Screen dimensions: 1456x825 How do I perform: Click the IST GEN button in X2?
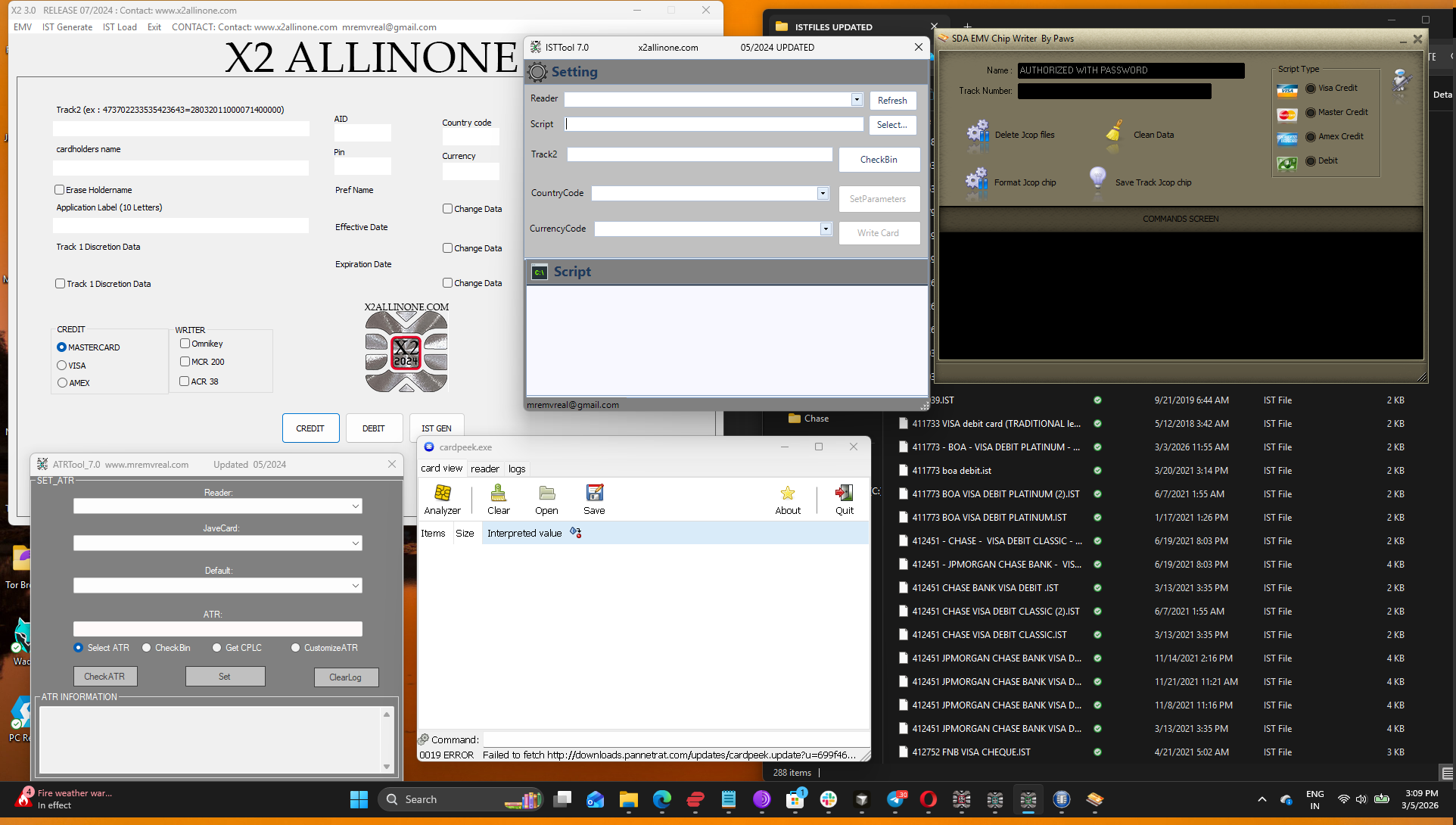point(437,428)
